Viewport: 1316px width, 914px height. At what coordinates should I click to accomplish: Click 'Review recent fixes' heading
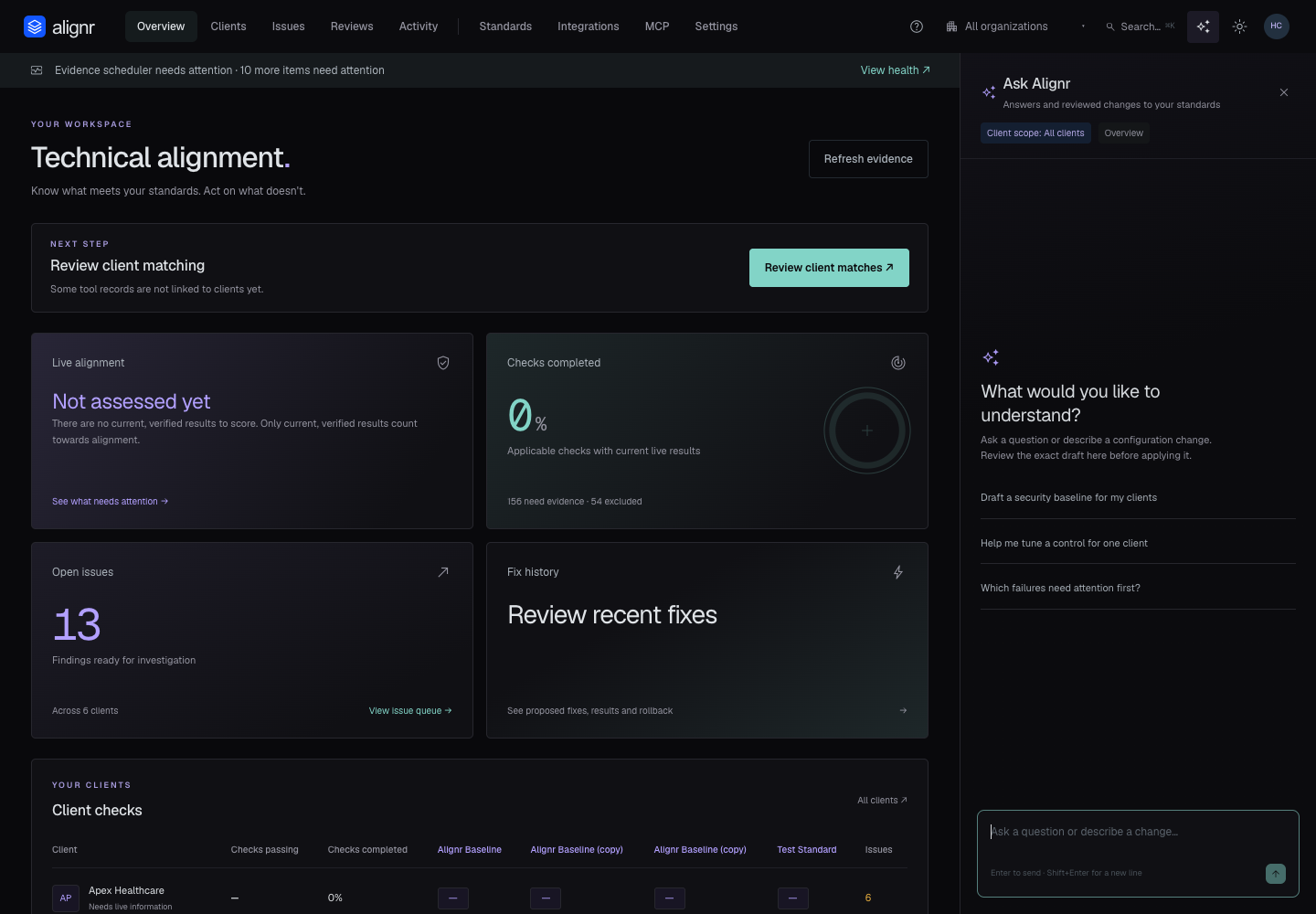[612, 615]
